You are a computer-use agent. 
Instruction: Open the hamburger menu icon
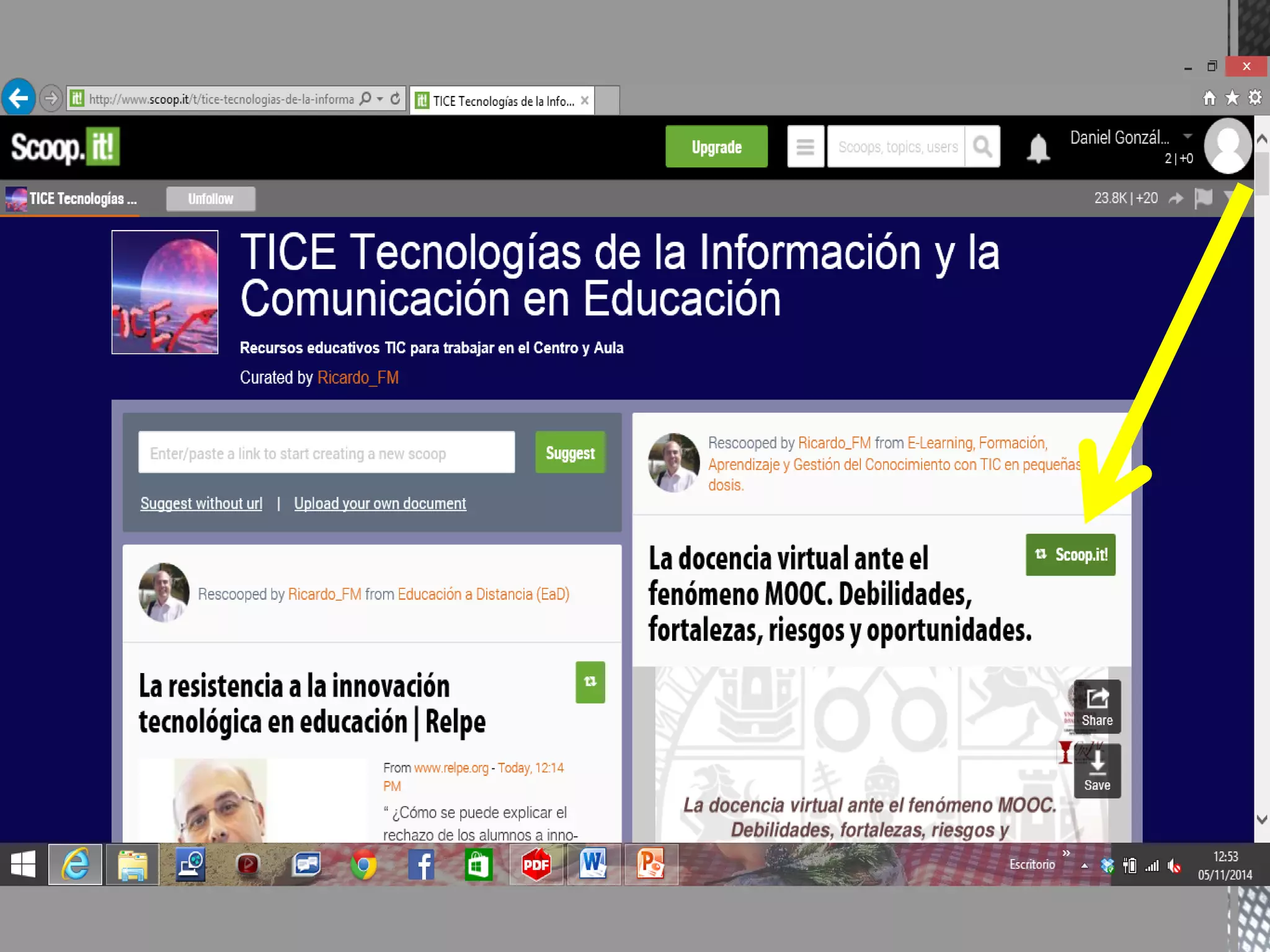(806, 147)
